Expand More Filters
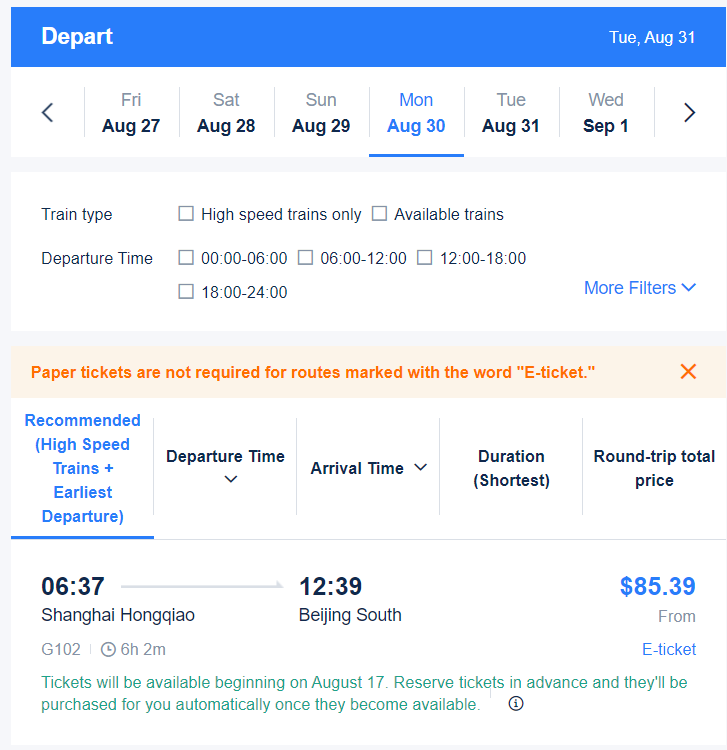Screen dimensions: 727x750 click(x=640, y=288)
